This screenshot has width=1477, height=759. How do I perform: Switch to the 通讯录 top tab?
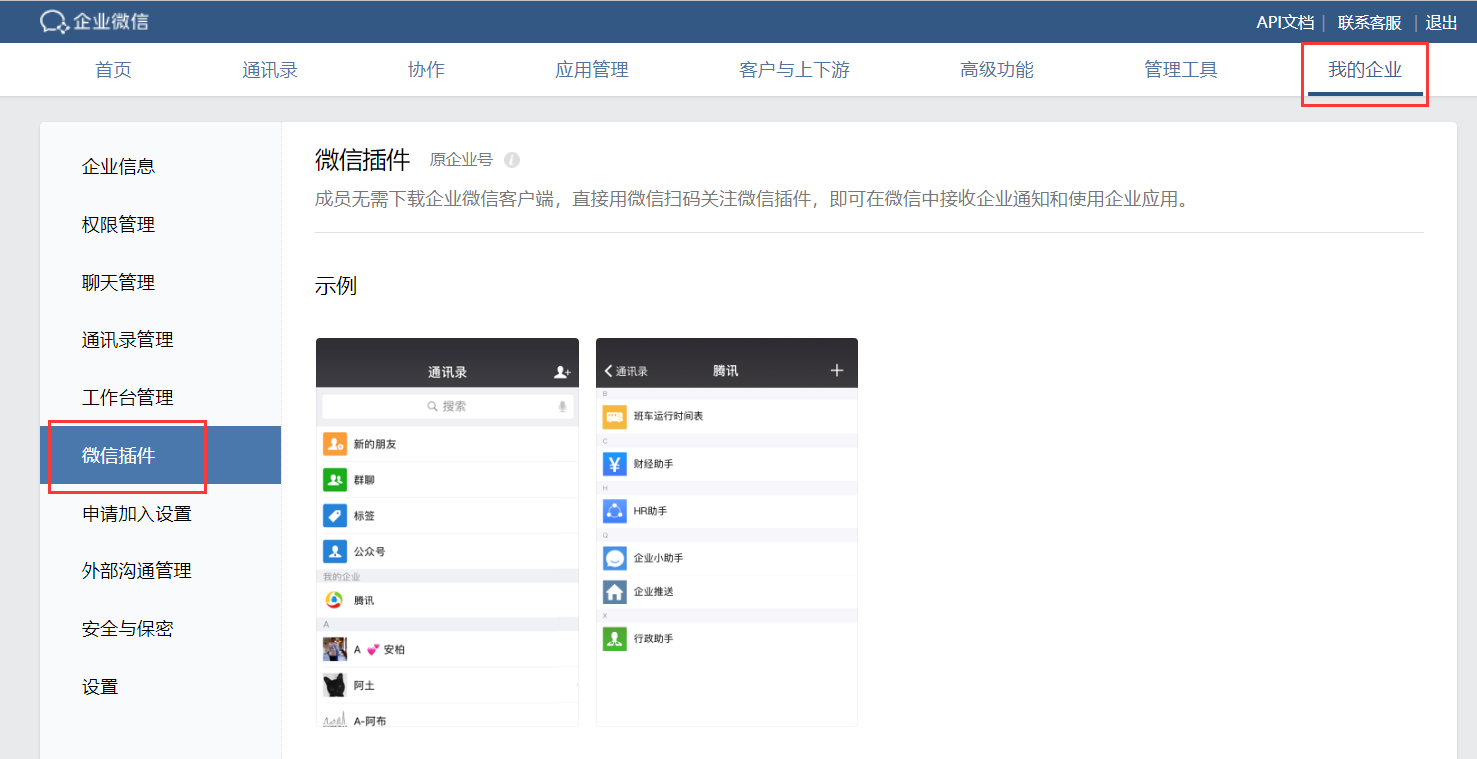click(x=270, y=70)
